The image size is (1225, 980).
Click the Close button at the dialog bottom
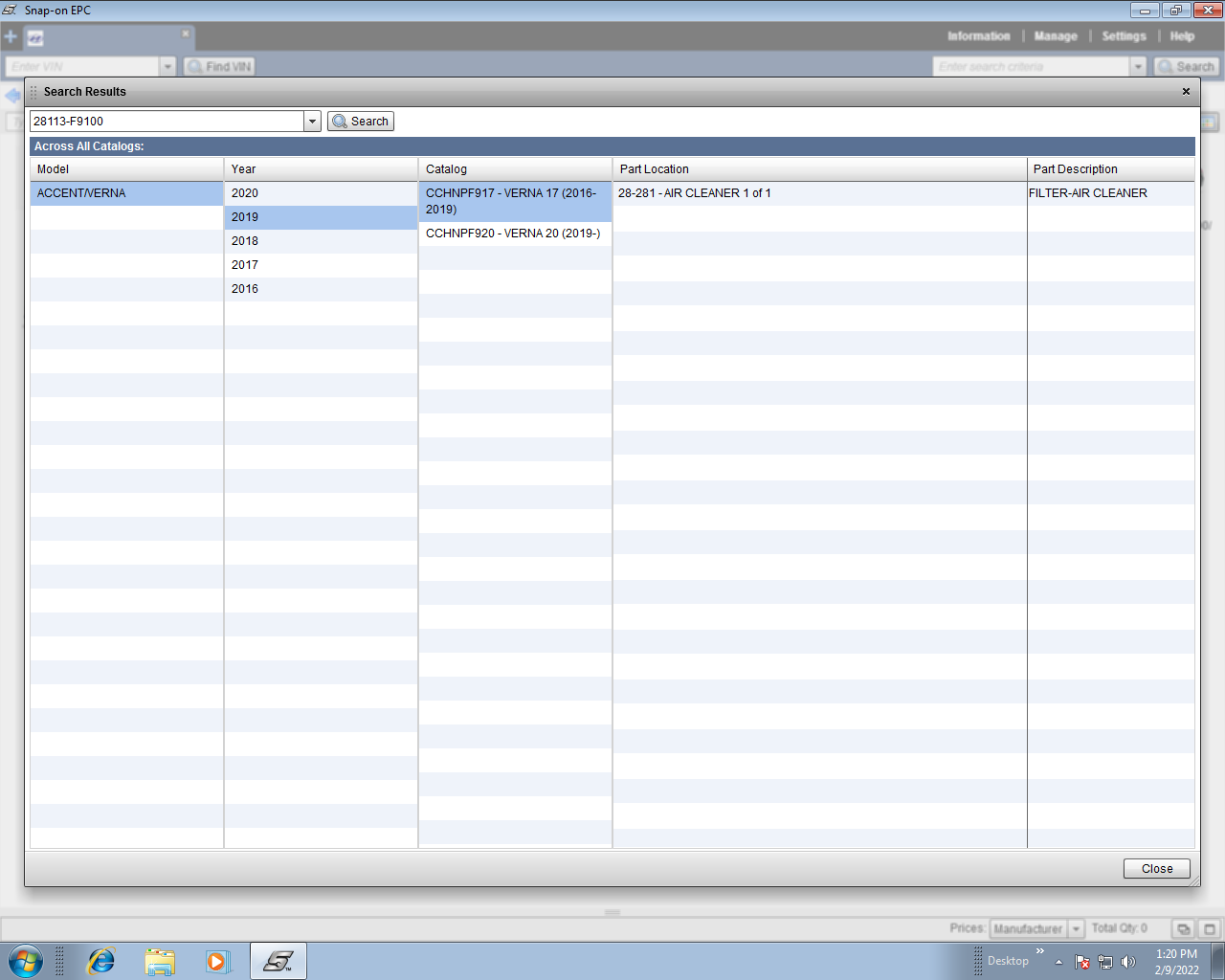tap(1157, 869)
